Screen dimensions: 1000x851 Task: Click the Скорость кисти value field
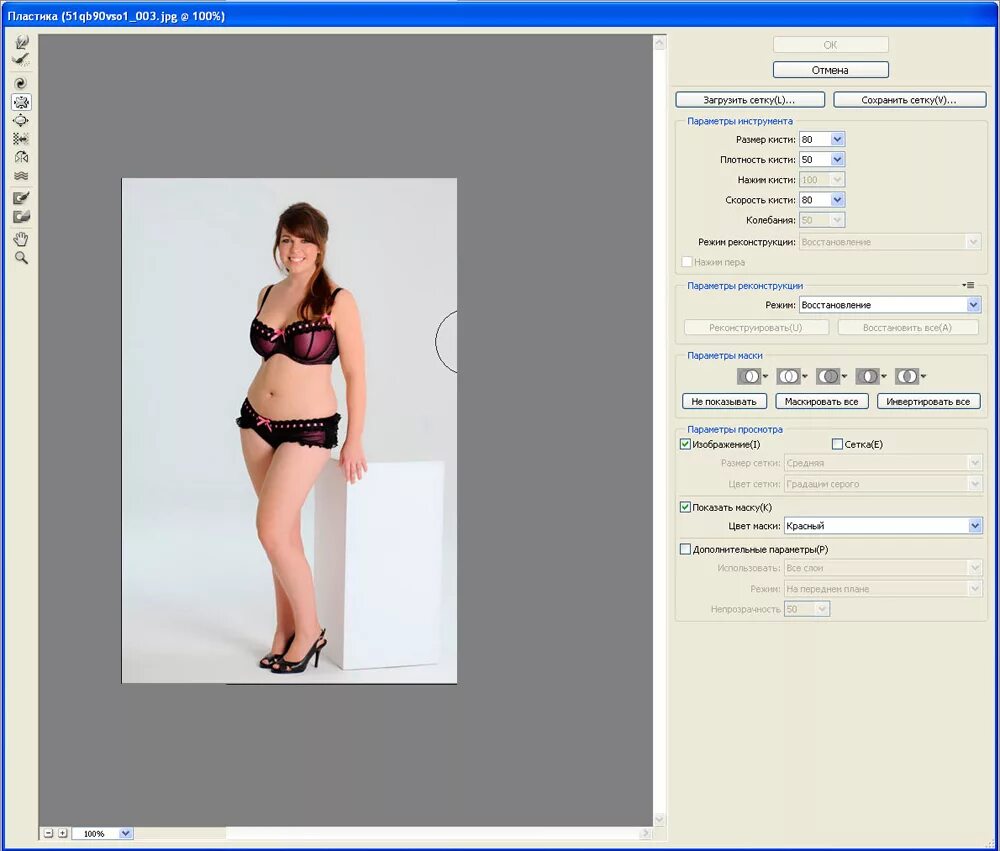(x=814, y=200)
